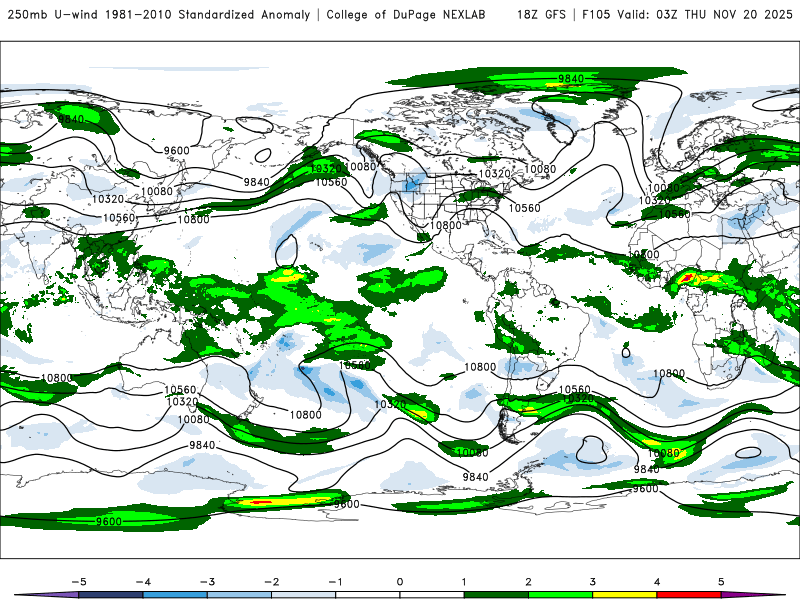The height and width of the screenshot is (600, 800).
Task: Click the red 4-to-5 colorbar segment
Action: [x=689, y=595]
